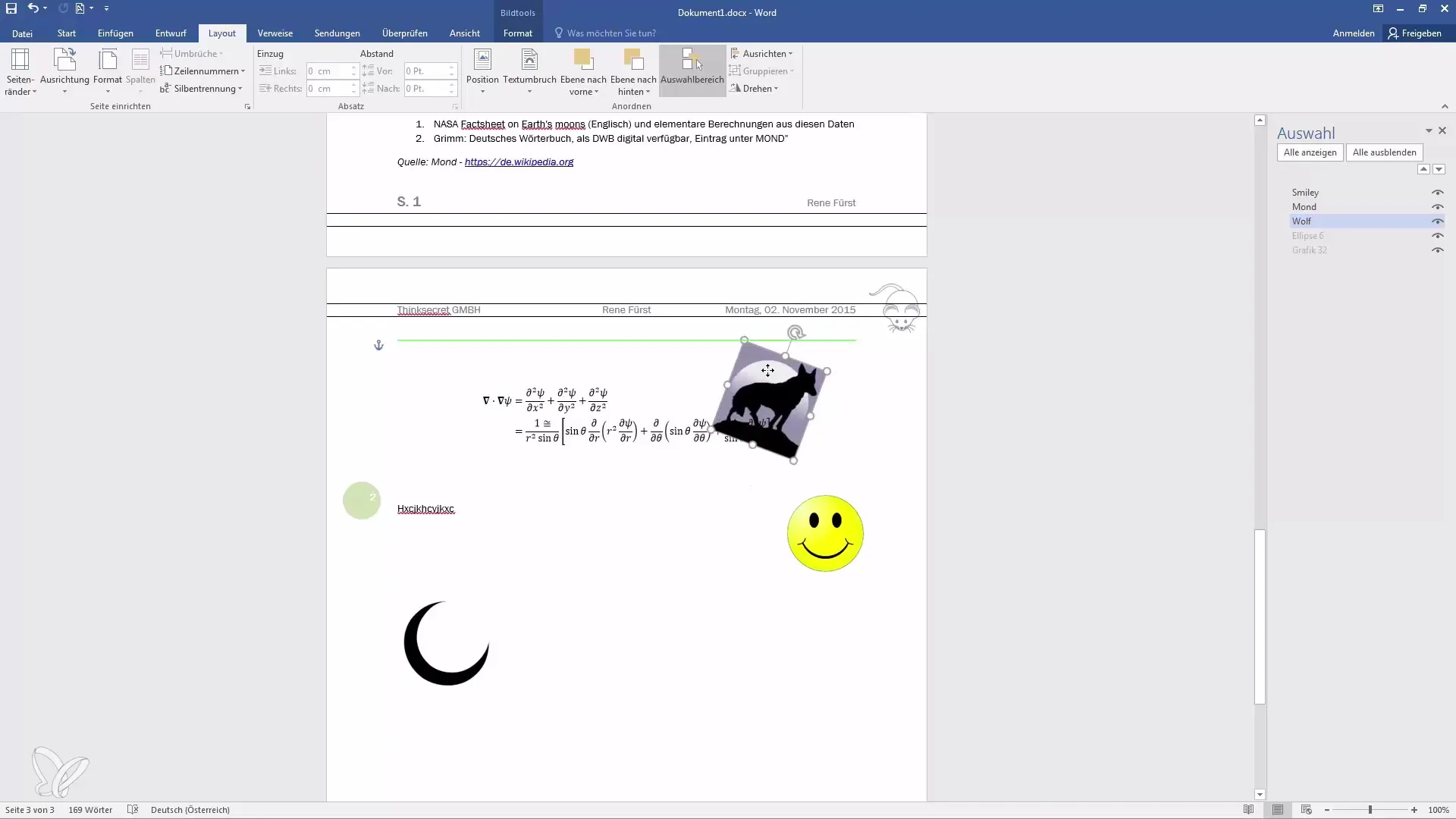
Task: Open the Layout ribbon tab
Action: pos(222,33)
